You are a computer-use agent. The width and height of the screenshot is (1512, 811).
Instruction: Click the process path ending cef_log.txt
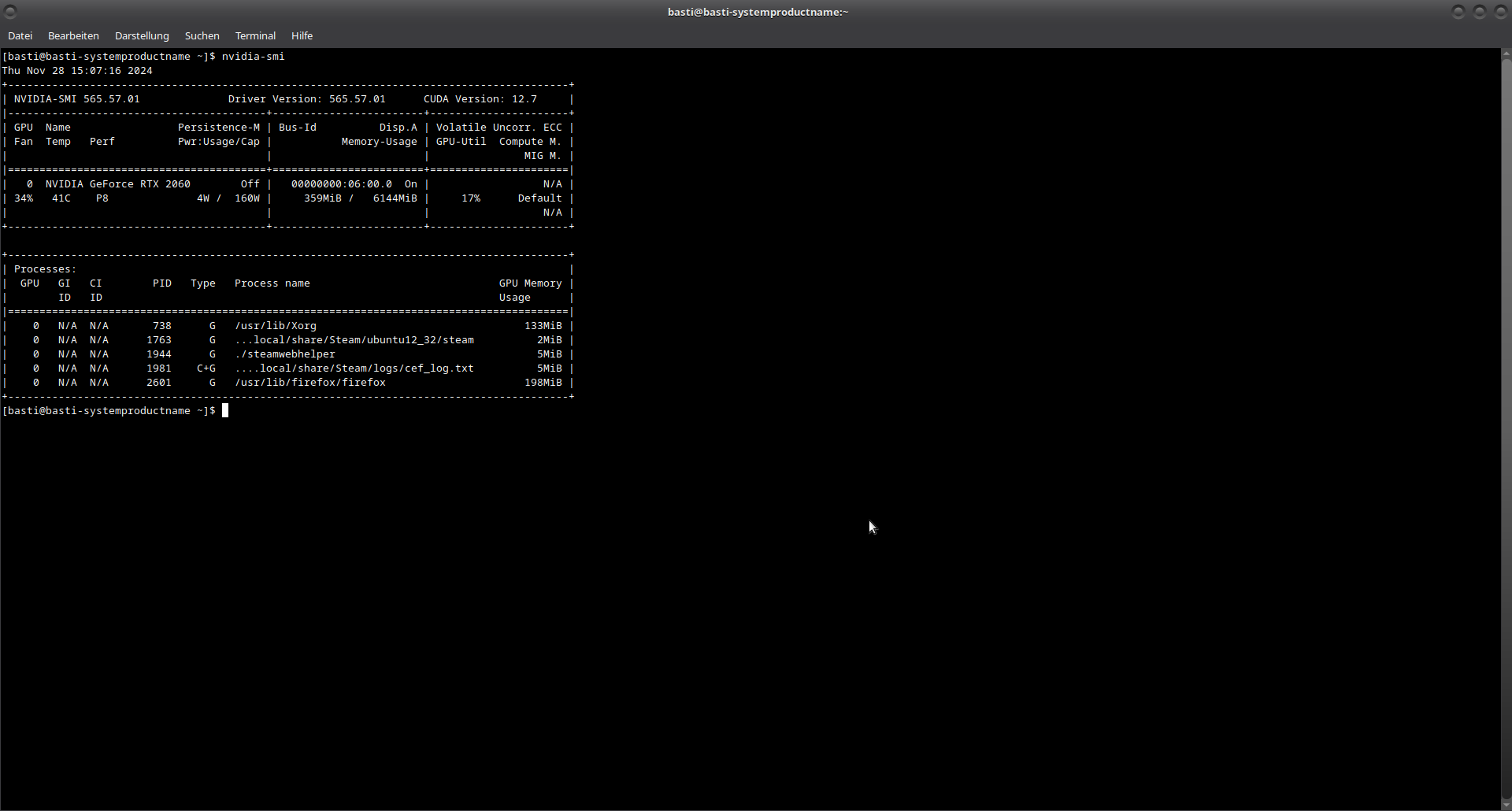354,368
